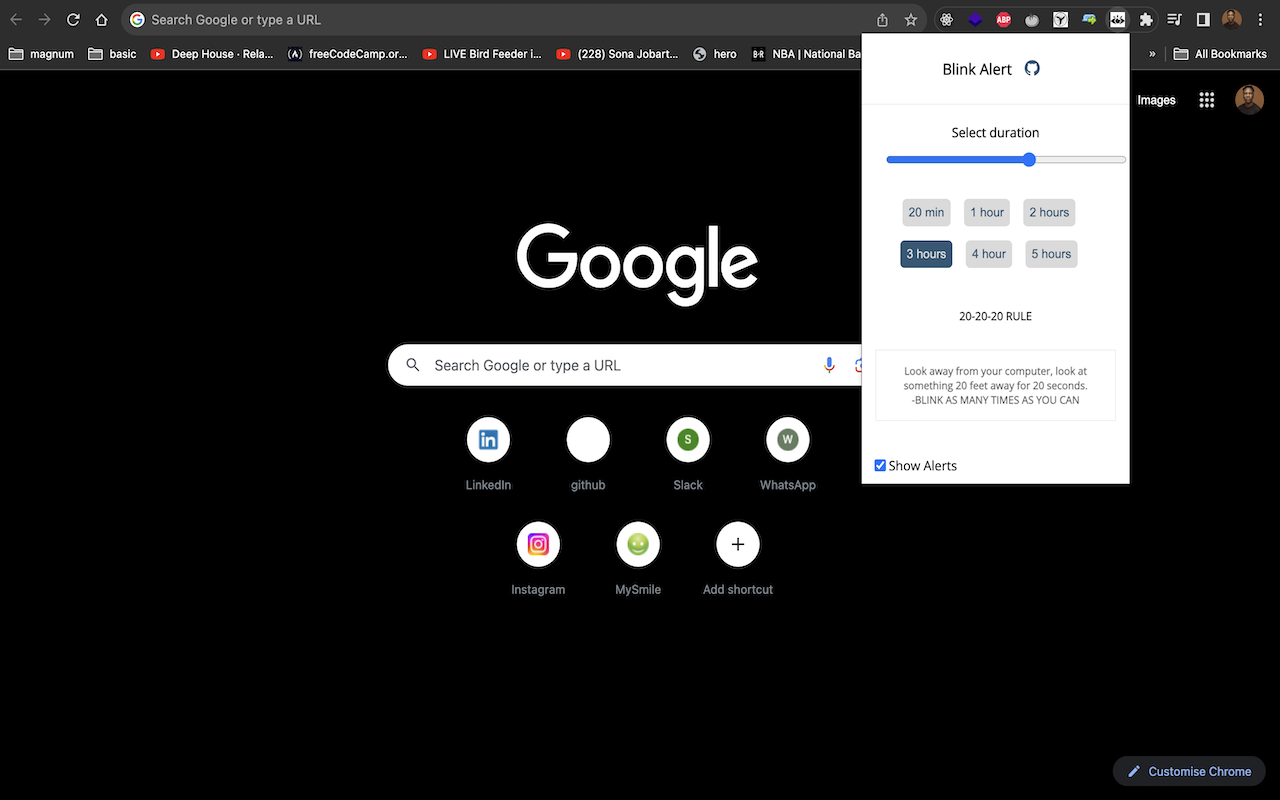Bookmark this page with star icon
The width and height of the screenshot is (1280, 800).
pos(911,20)
